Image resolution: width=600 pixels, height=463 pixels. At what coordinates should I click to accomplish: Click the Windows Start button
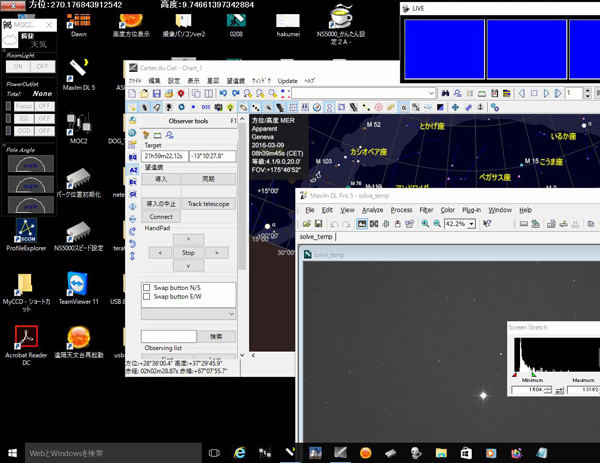(x=12, y=453)
